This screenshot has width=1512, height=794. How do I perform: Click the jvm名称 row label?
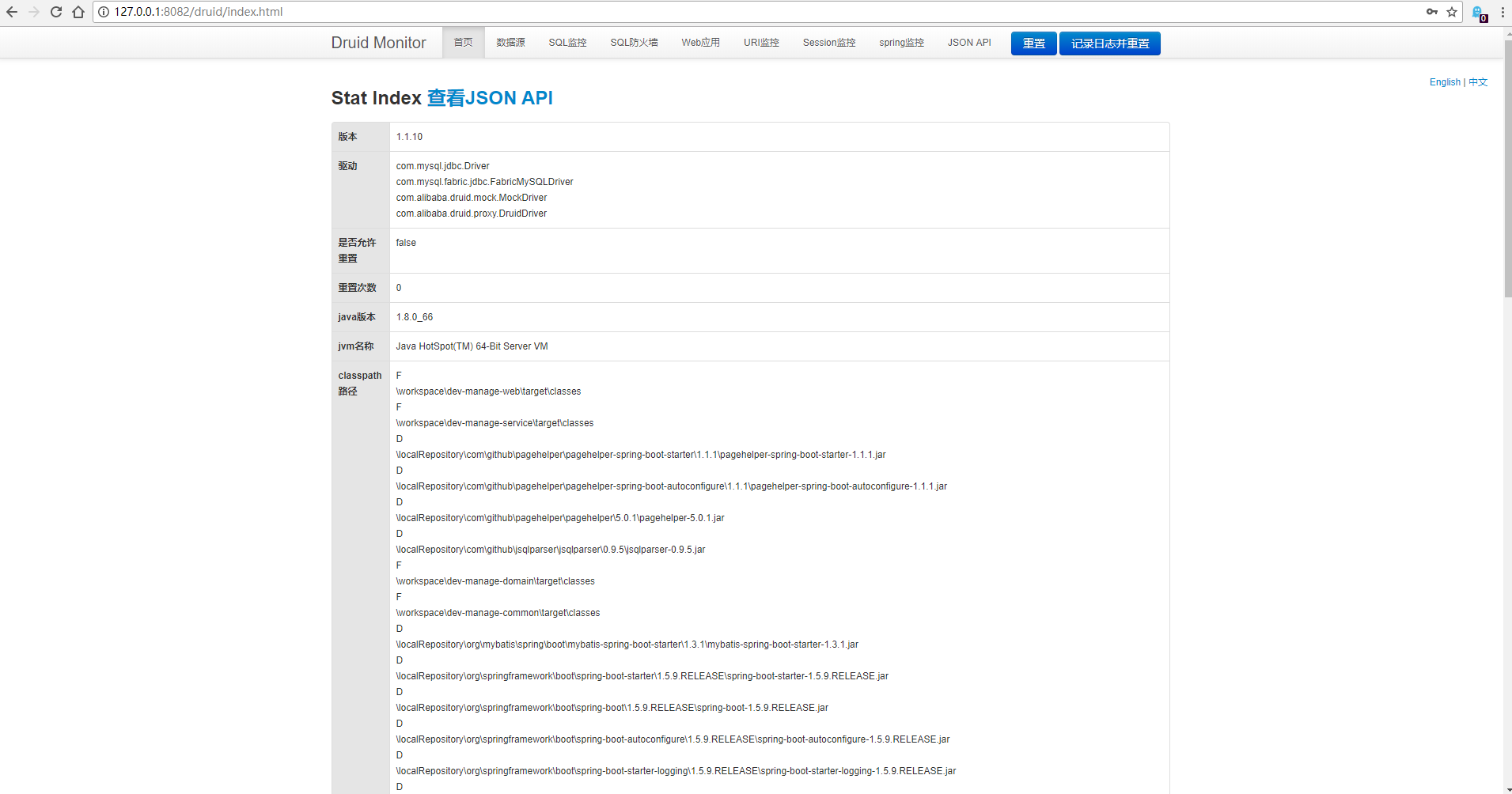coord(356,346)
